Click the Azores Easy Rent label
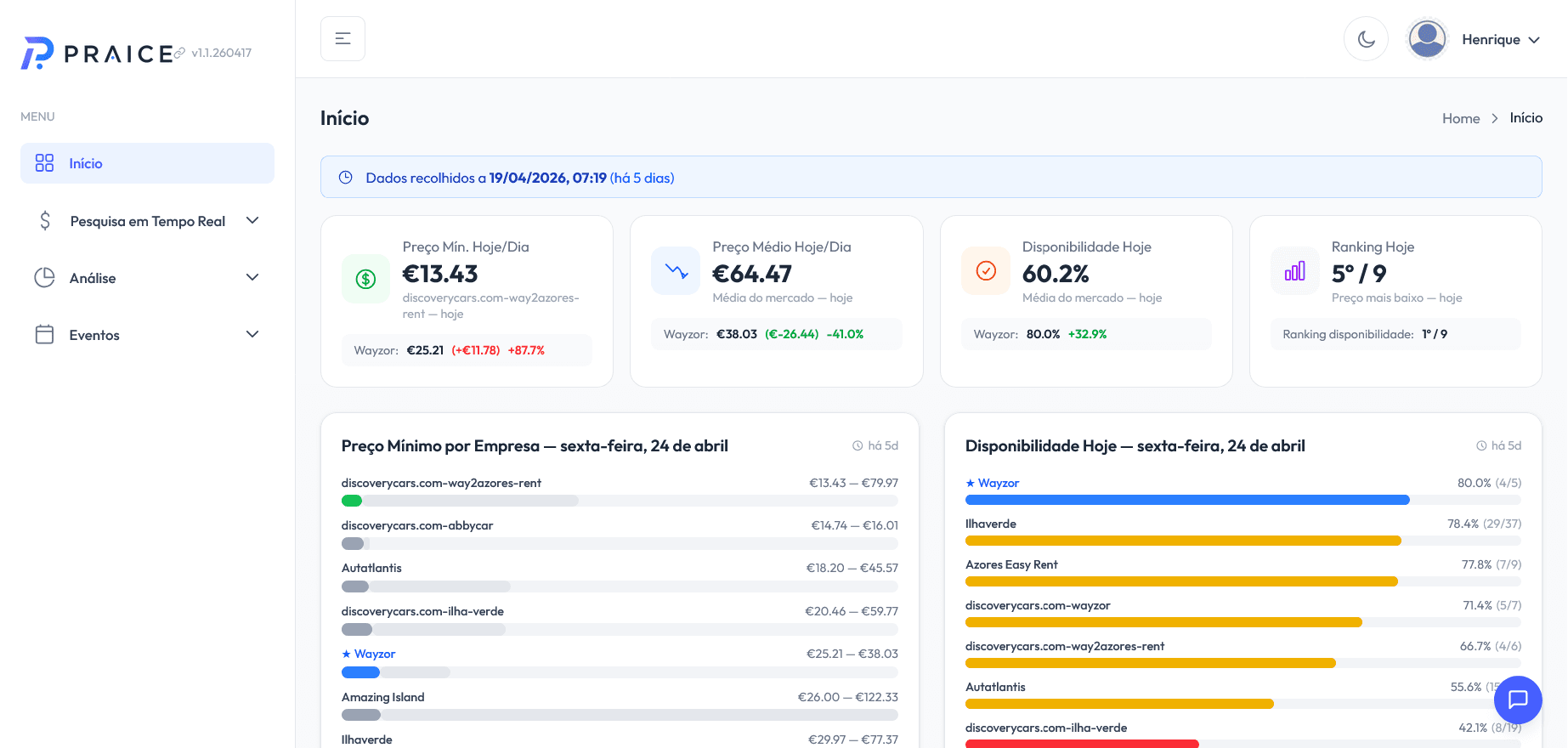Viewport: 1568px width, 748px height. coord(1011,564)
